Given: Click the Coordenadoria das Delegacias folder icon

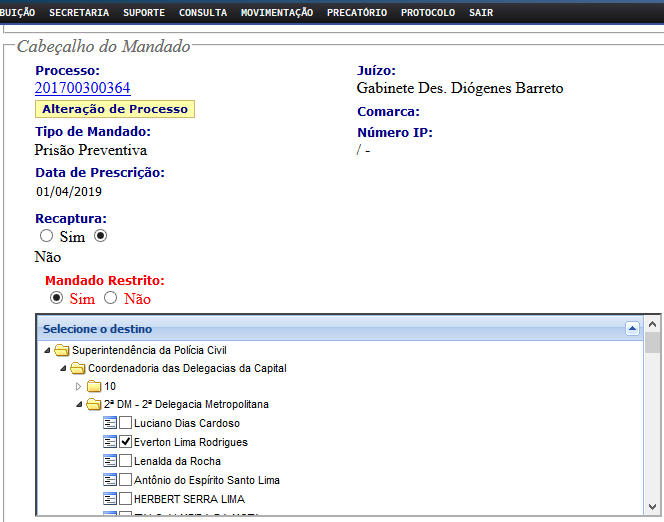Looking at the screenshot, I should click(x=78, y=368).
